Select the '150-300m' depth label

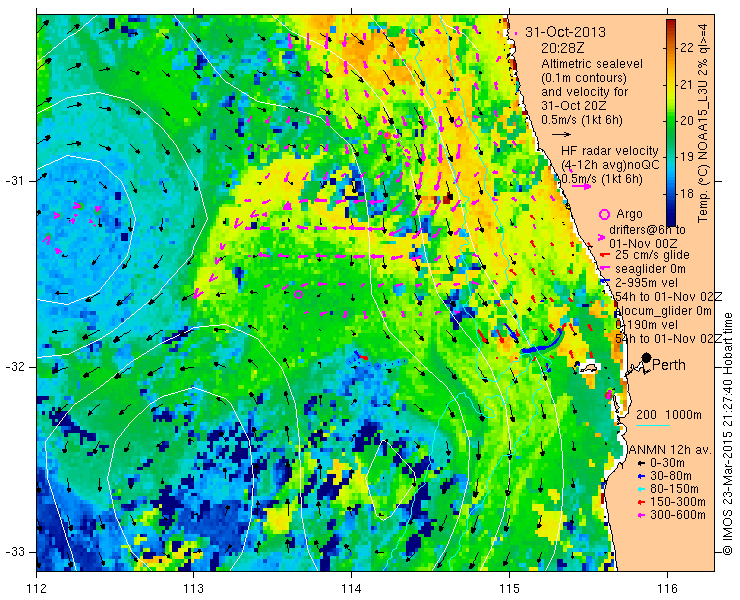[x=678, y=502]
